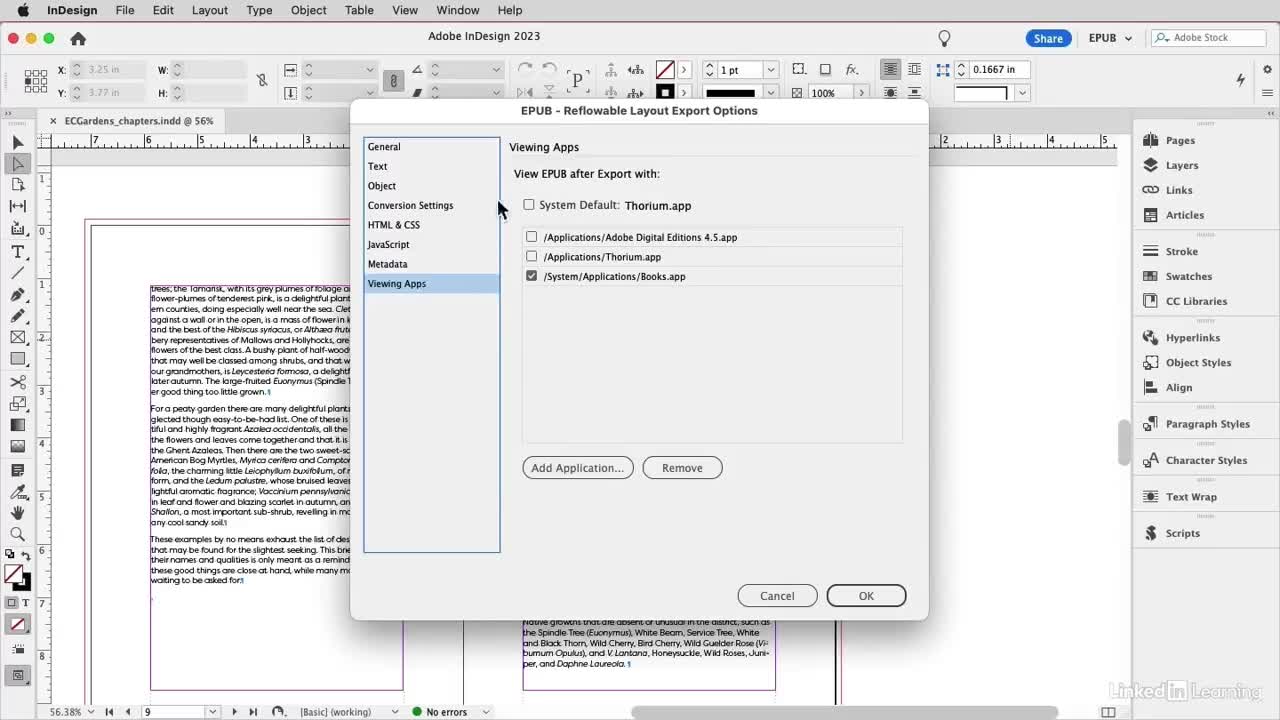
Task: Click the Add Application... button
Action: click(578, 468)
